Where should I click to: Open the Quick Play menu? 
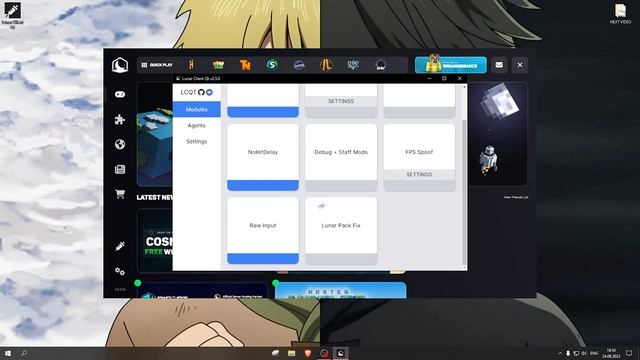coord(157,65)
